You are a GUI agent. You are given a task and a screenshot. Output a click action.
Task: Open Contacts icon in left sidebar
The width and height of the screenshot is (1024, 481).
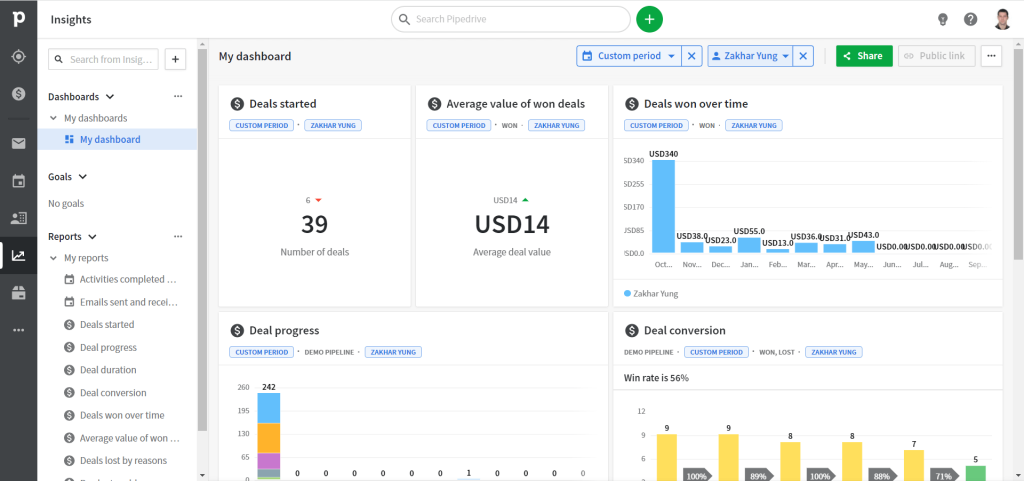(x=18, y=218)
